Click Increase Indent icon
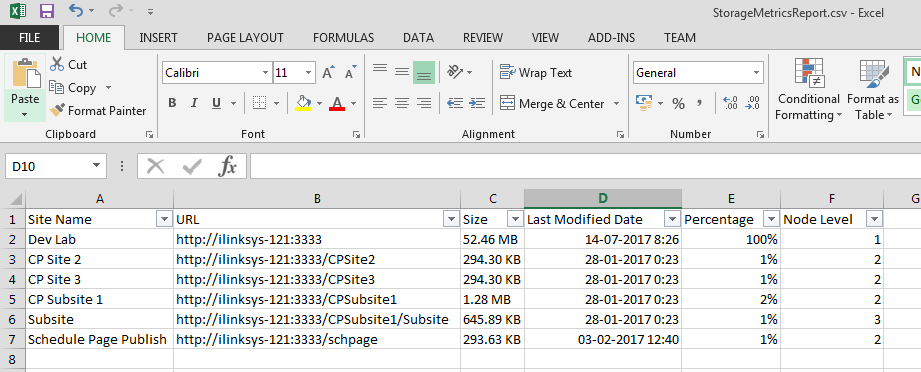 point(478,103)
